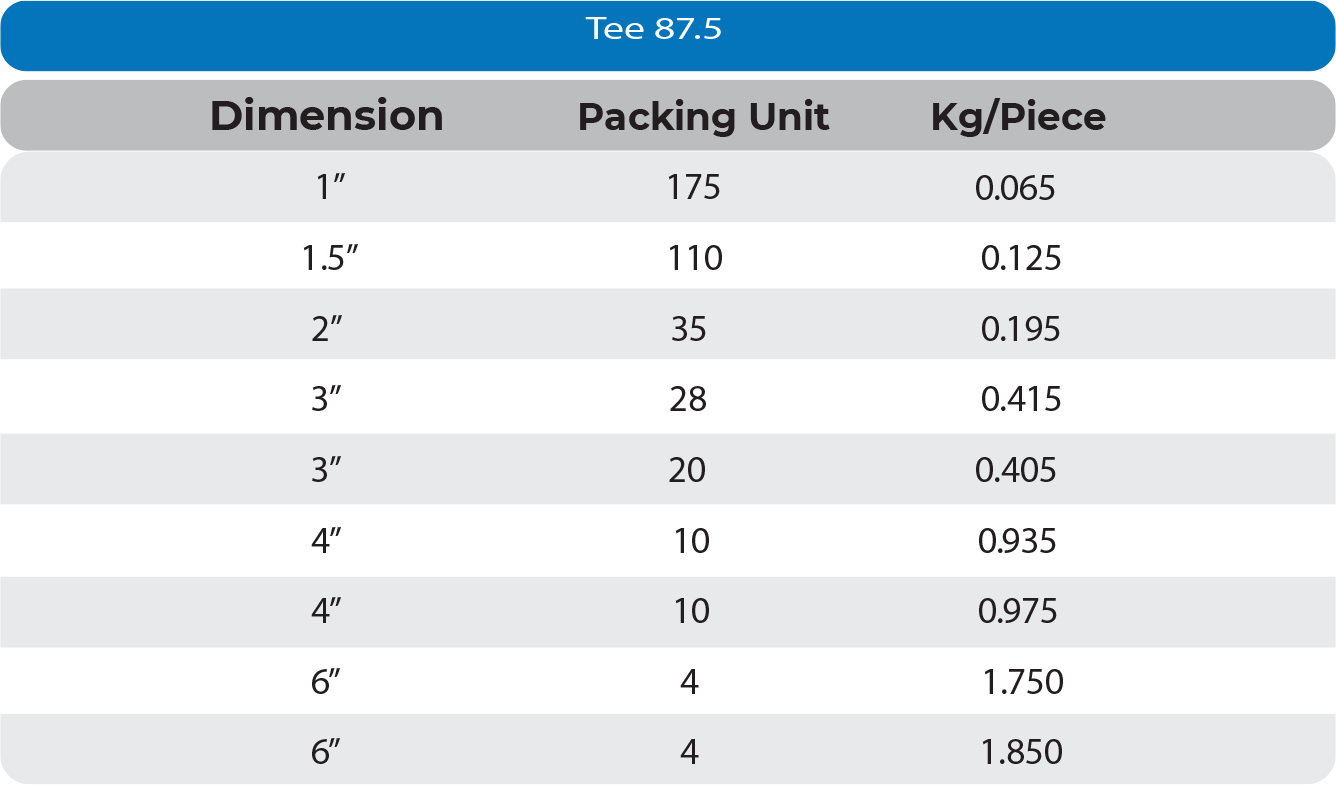Click the 0.195 weight cell

[x=1020, y=329]
